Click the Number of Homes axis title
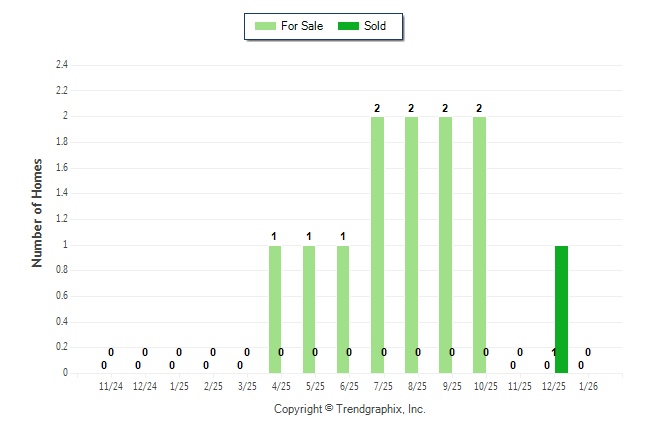 (37, 212)
